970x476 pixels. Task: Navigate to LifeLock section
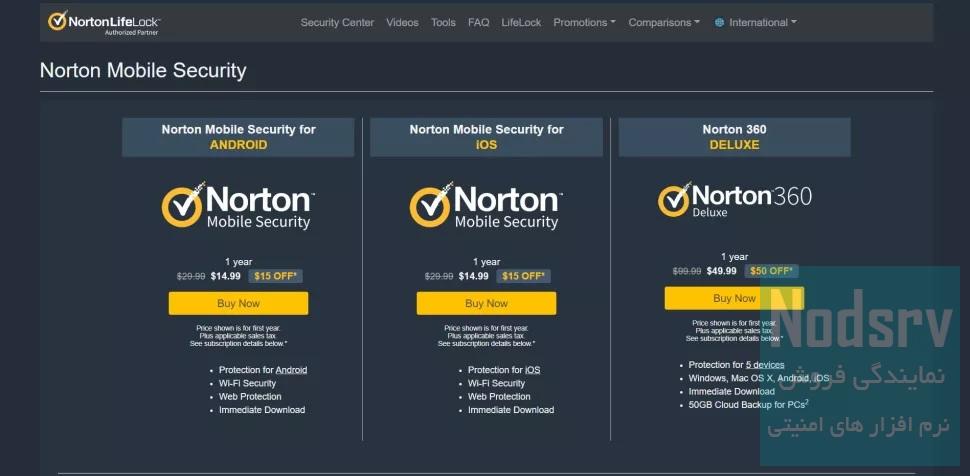coord(521,22)
